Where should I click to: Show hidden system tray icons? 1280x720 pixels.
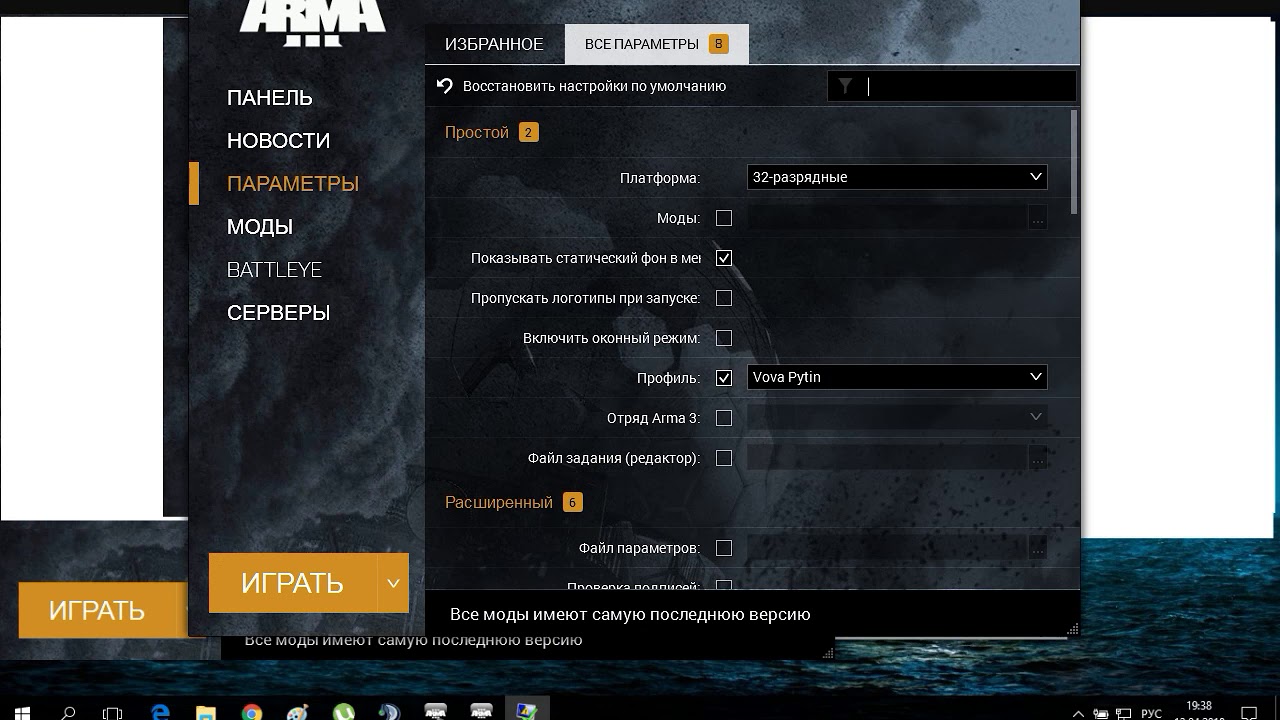click(x=1078, y=713)
